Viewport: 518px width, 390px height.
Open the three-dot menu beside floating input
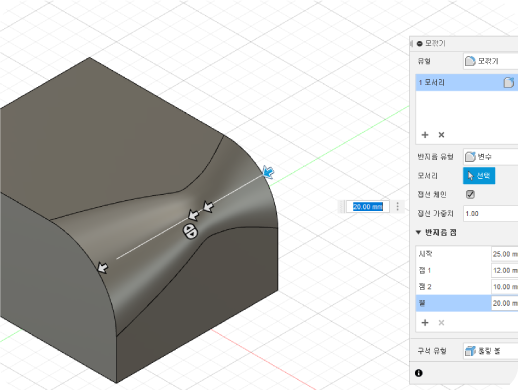[x=398, y=207]
